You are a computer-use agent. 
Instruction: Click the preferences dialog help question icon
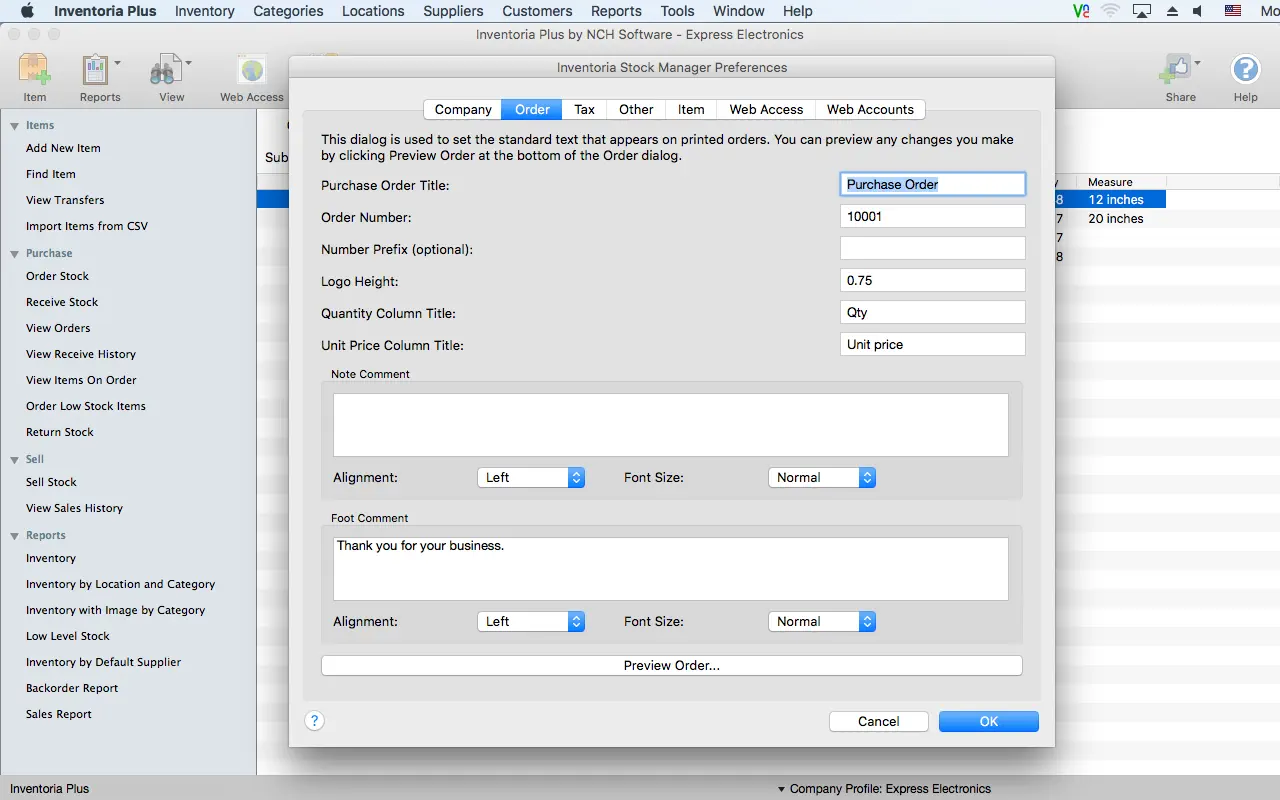click(x=314, y=721)
